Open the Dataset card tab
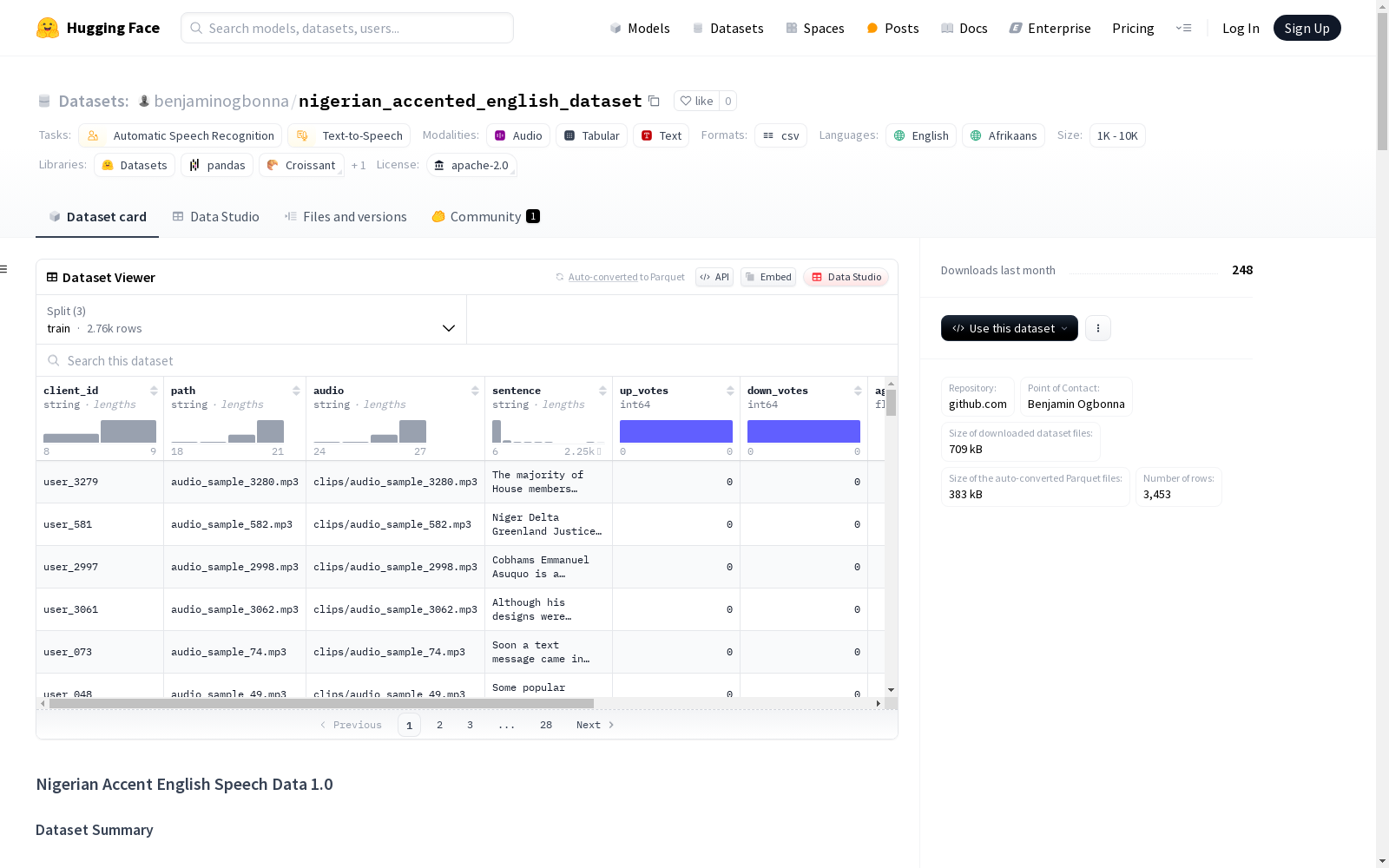 [97, 217]
